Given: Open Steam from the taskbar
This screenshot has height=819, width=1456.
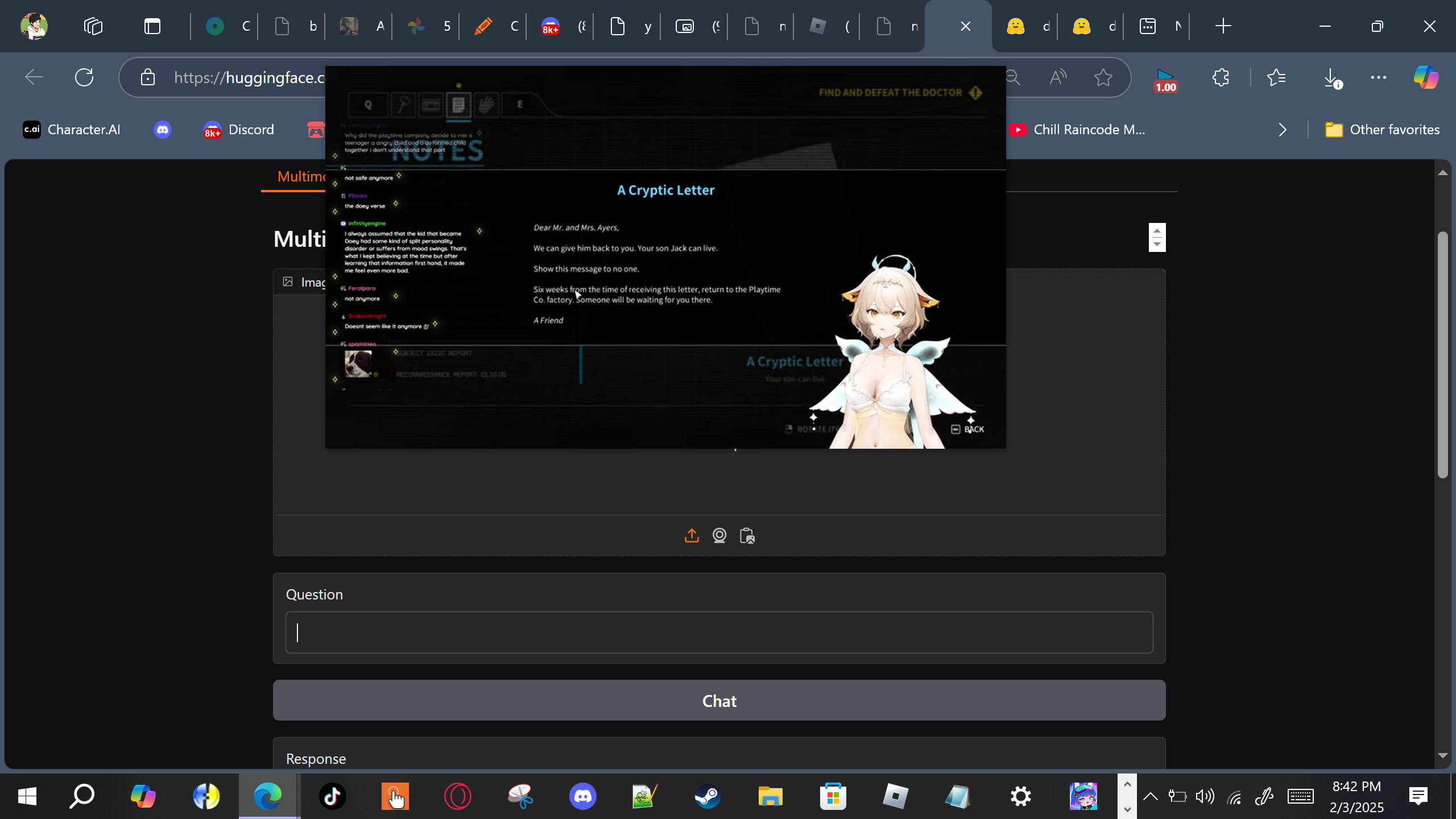Looking at the screenshot, I should [x=708, y=796].
